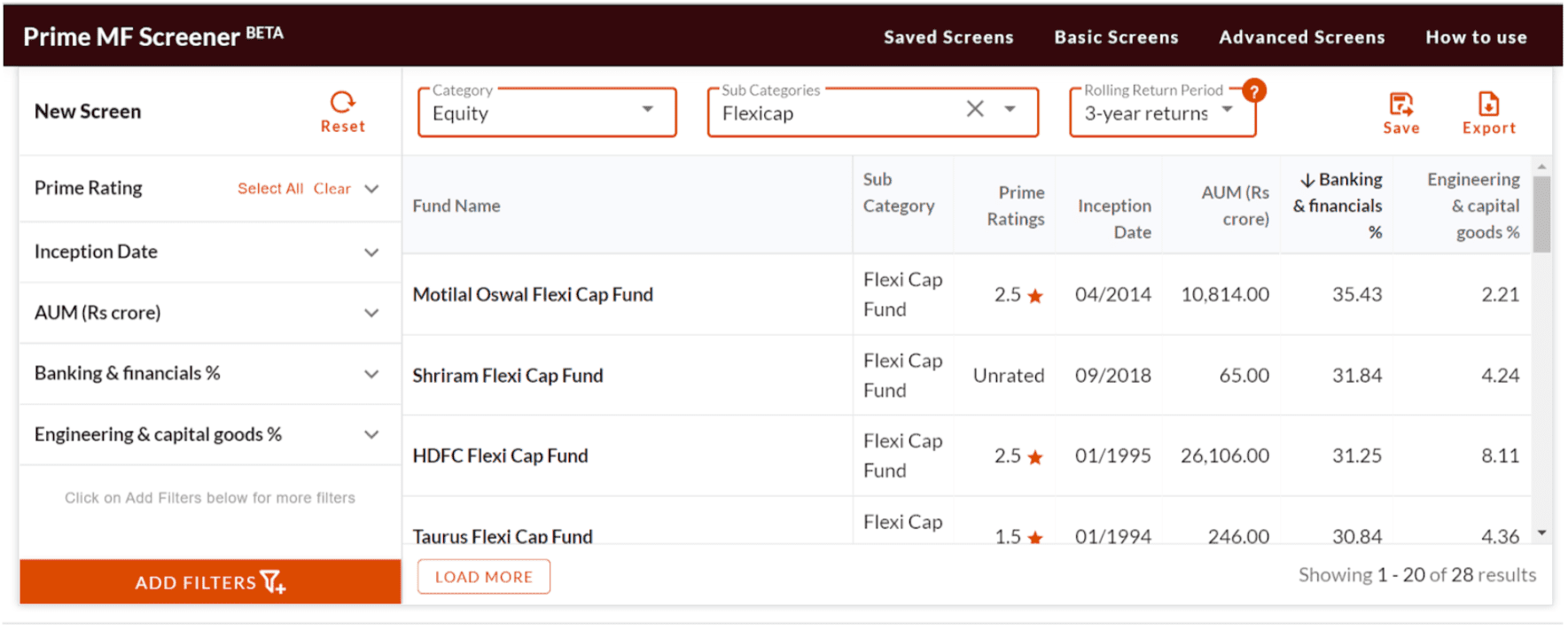Expand the Banking & financials % filter
This screenshot has width=1568, height=630.
tap(371, 374)
